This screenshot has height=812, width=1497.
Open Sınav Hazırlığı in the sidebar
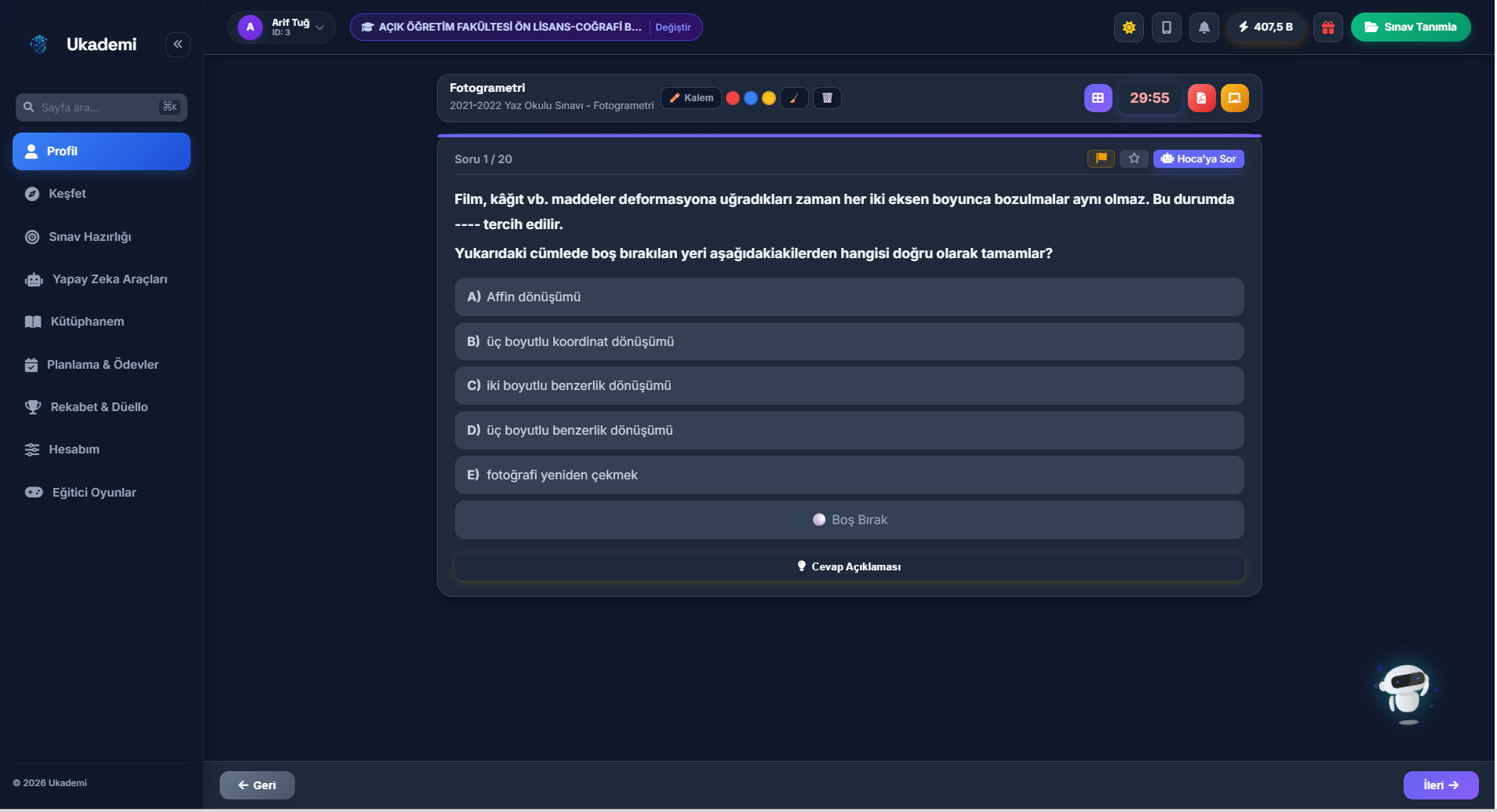[x=101, y=237]
